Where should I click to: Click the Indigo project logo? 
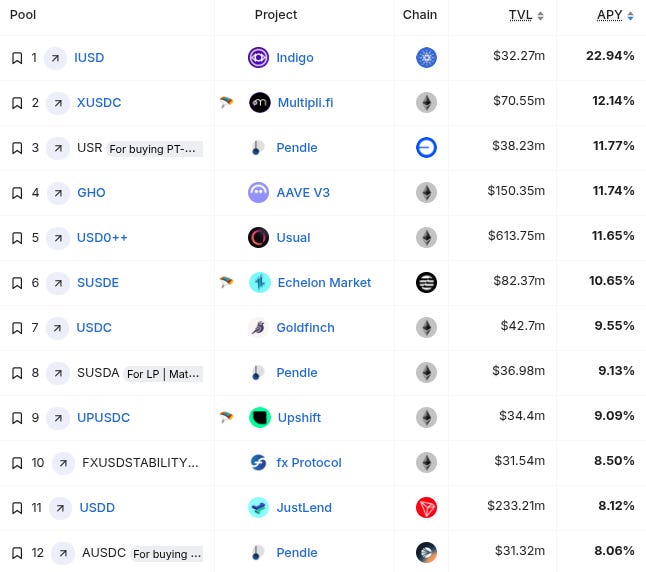point(258,58)
